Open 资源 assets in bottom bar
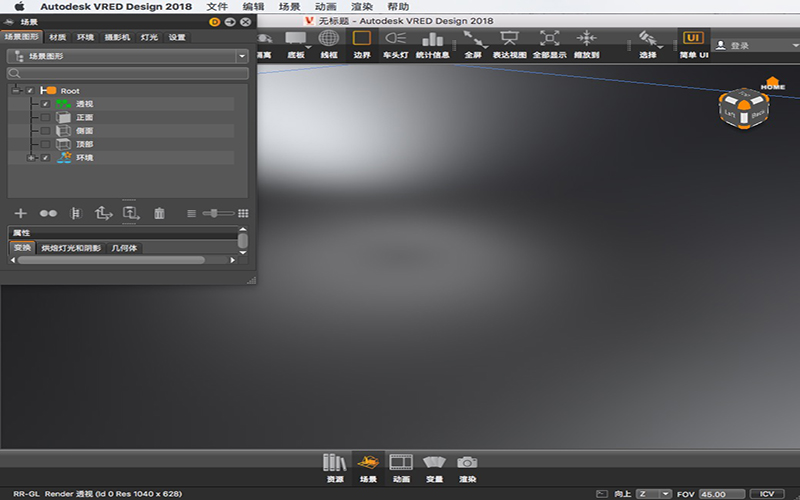Image resolution: width=800 pixels, height=500 pixels. (x=335, y=468)
